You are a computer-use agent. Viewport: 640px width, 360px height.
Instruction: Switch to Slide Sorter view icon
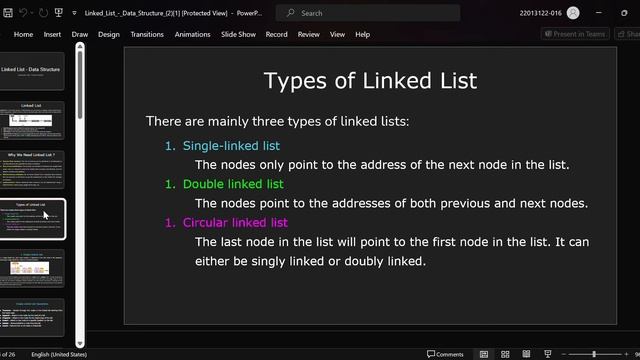click(505, 354)
